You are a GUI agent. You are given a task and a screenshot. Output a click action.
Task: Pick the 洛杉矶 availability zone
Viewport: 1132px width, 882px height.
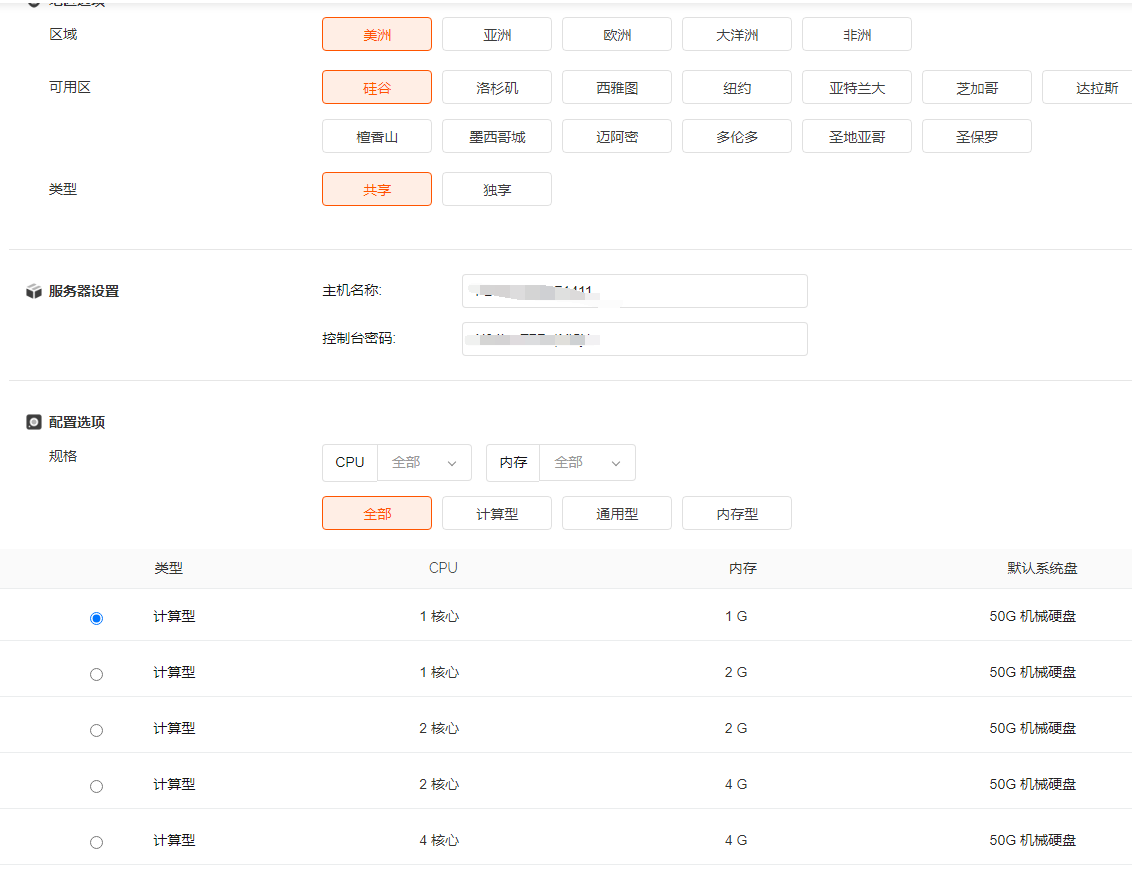(x=497, y=88)
